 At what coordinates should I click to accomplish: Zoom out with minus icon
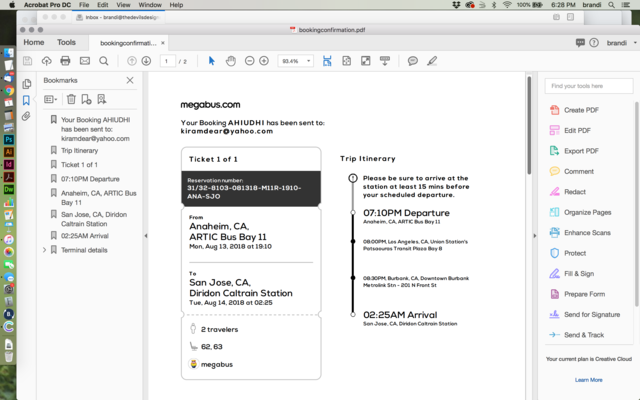pyautogui.click(x=249, y=61)
